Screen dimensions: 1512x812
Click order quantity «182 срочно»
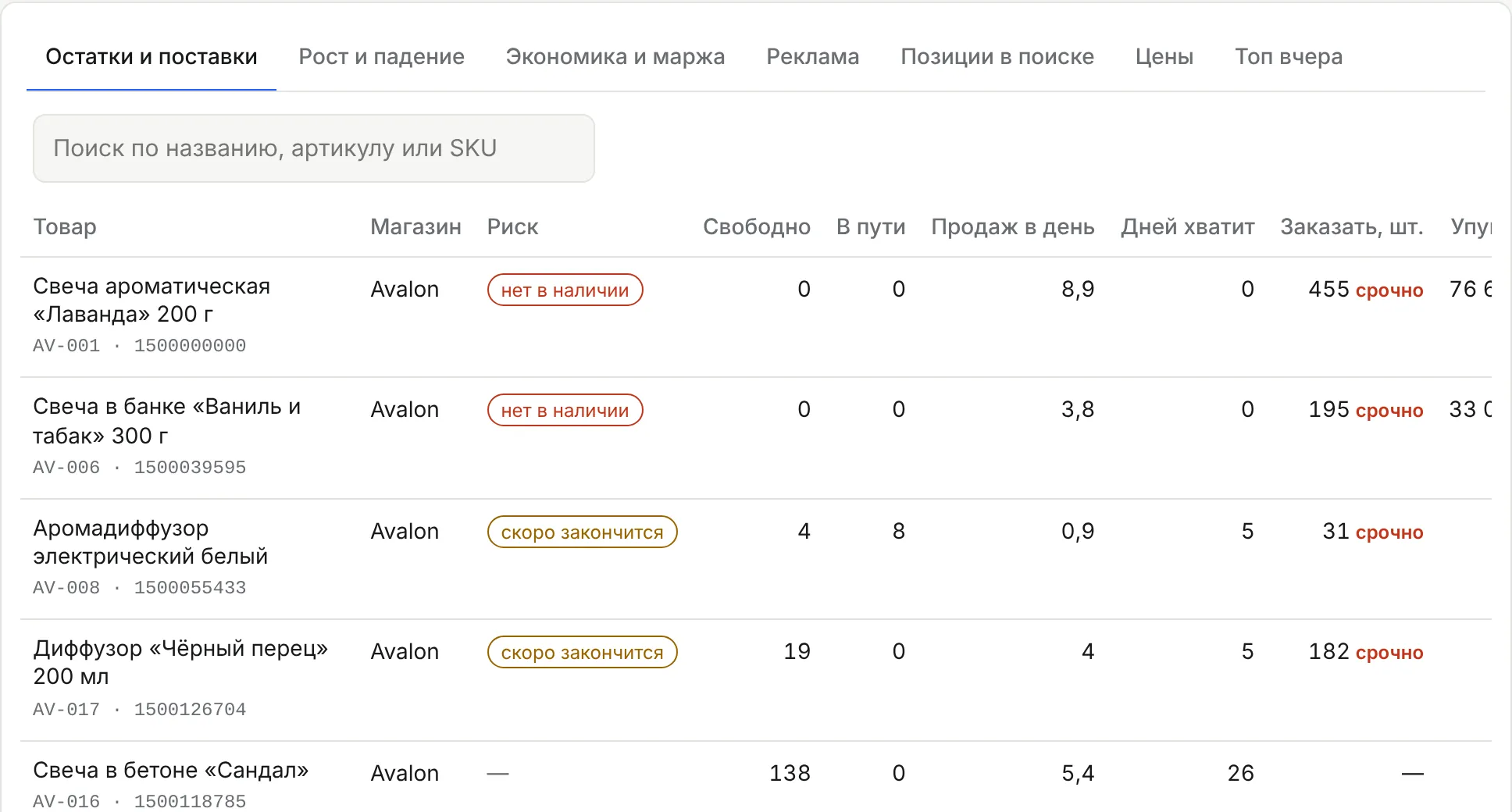[1365, 652]
